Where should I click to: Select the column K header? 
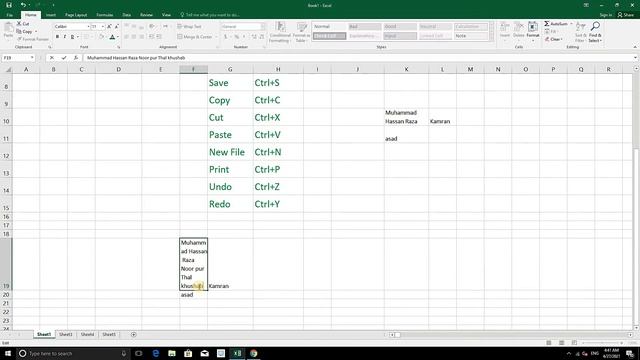[406, 69]
